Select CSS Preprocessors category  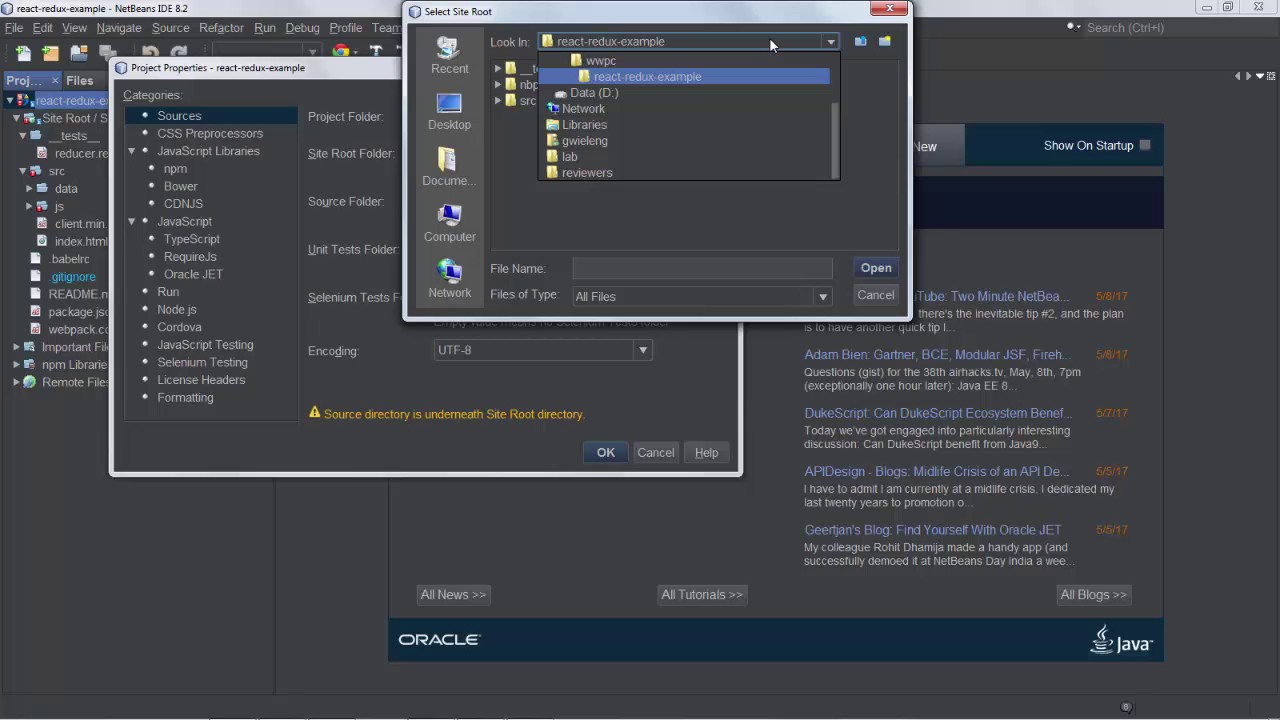210,133
